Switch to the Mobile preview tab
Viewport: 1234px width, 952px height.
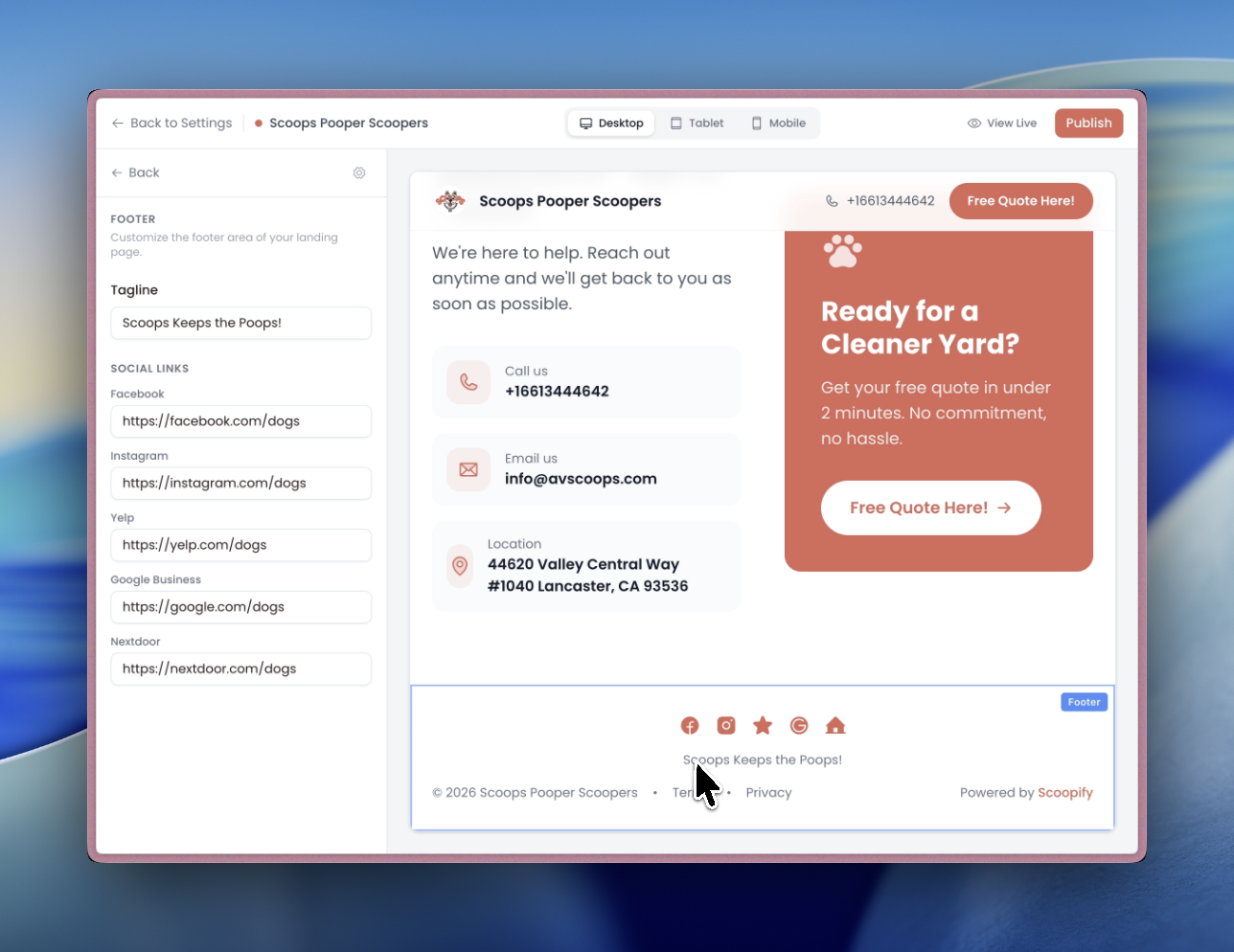(x=778, y=123)
